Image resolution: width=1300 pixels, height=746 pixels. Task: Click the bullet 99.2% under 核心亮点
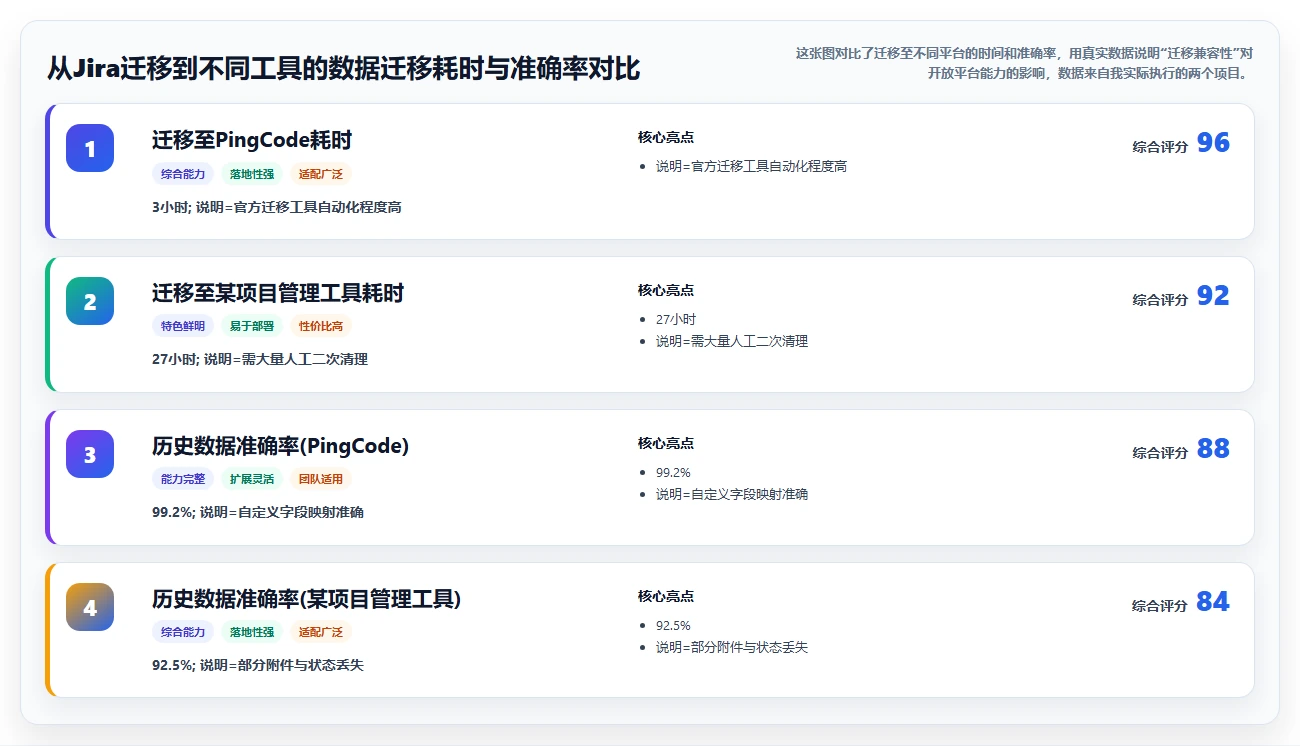pos(673,472)
